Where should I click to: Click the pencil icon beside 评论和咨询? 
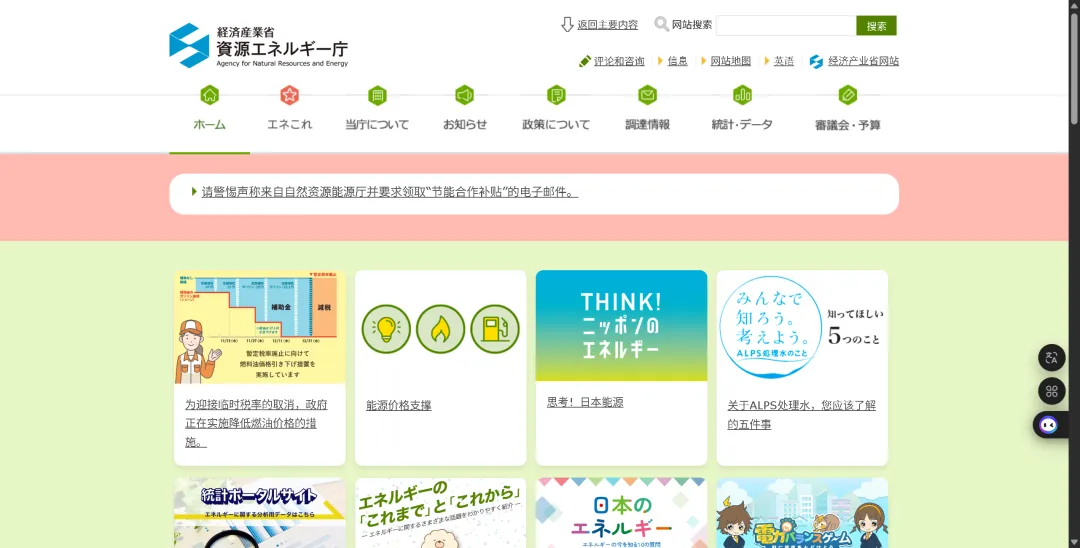coord(585,61)
